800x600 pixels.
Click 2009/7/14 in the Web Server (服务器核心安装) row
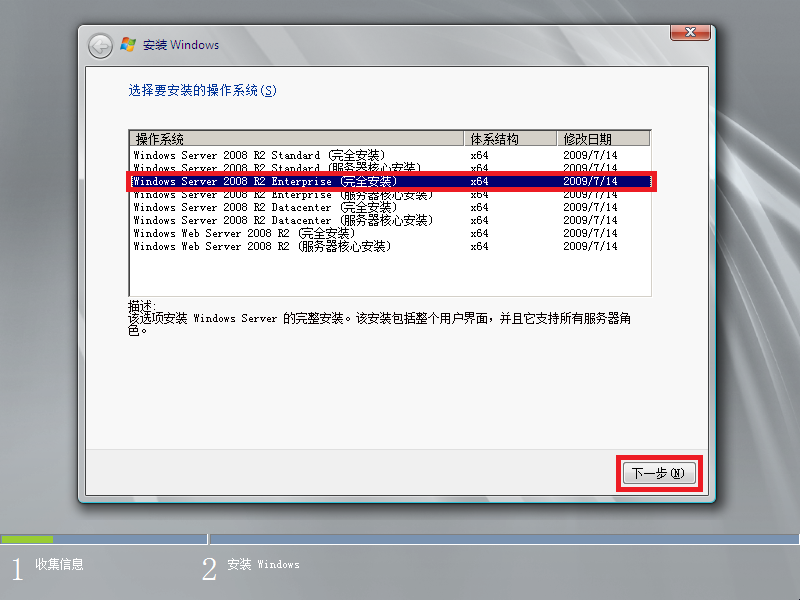click(x=590, y=246)
